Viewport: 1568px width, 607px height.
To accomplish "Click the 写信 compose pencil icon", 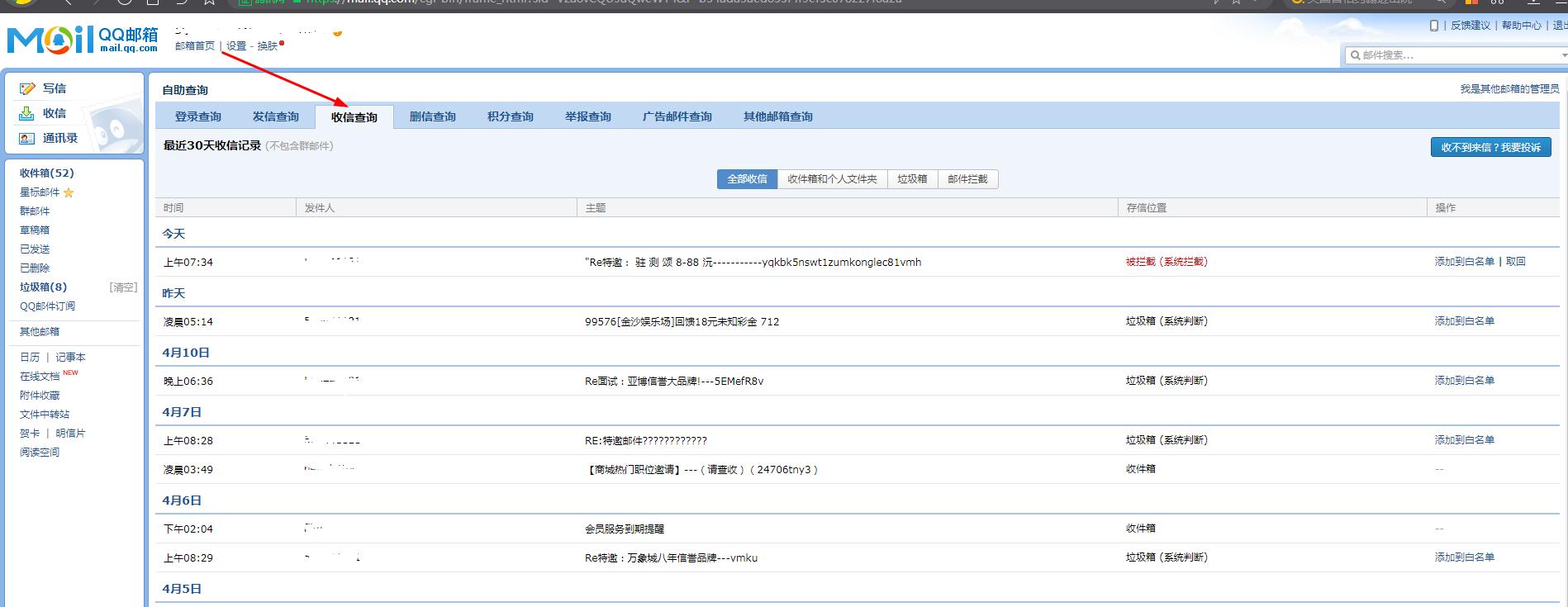I will click(x=27, y=88).
